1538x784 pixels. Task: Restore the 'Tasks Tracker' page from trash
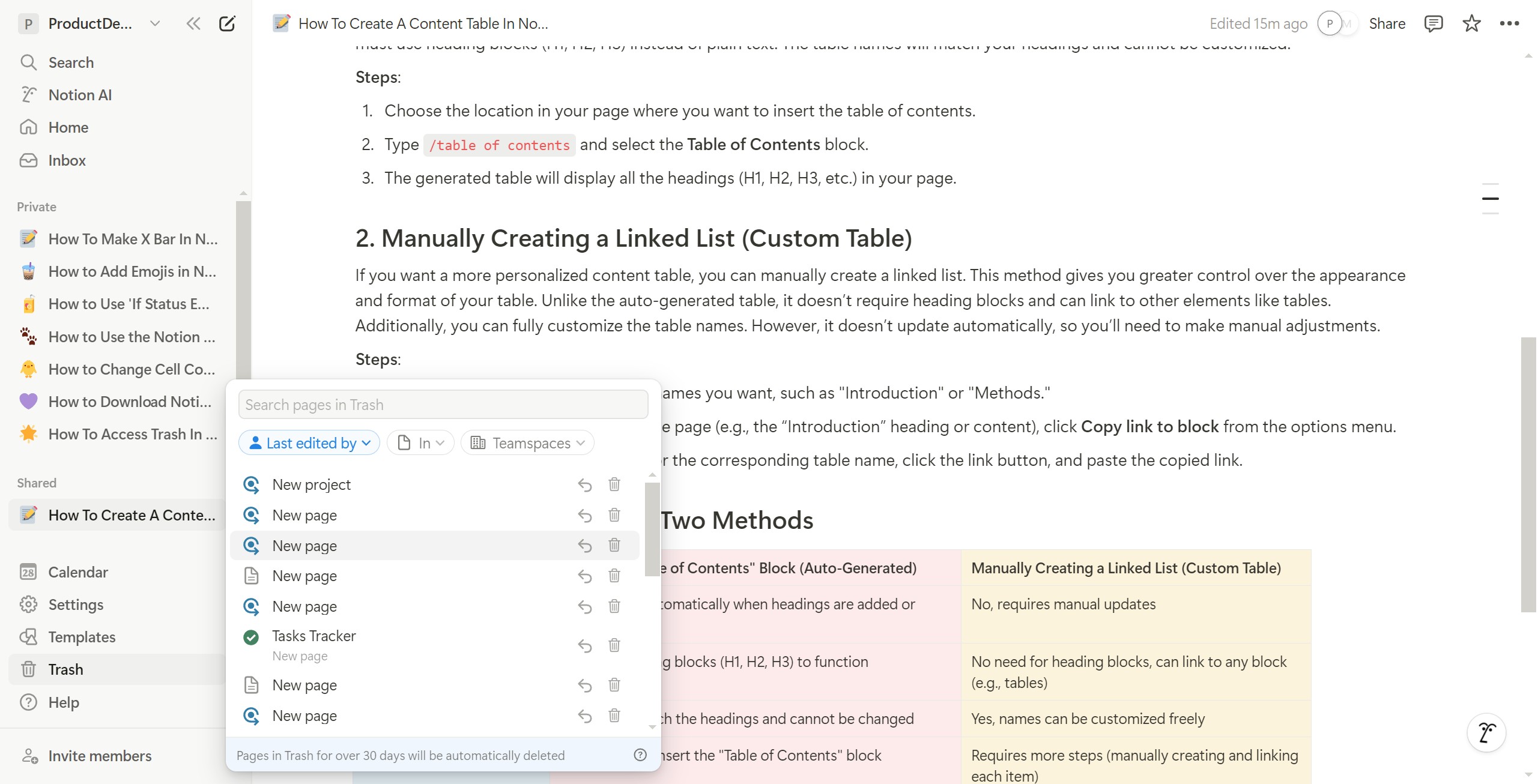click(584, 645)
